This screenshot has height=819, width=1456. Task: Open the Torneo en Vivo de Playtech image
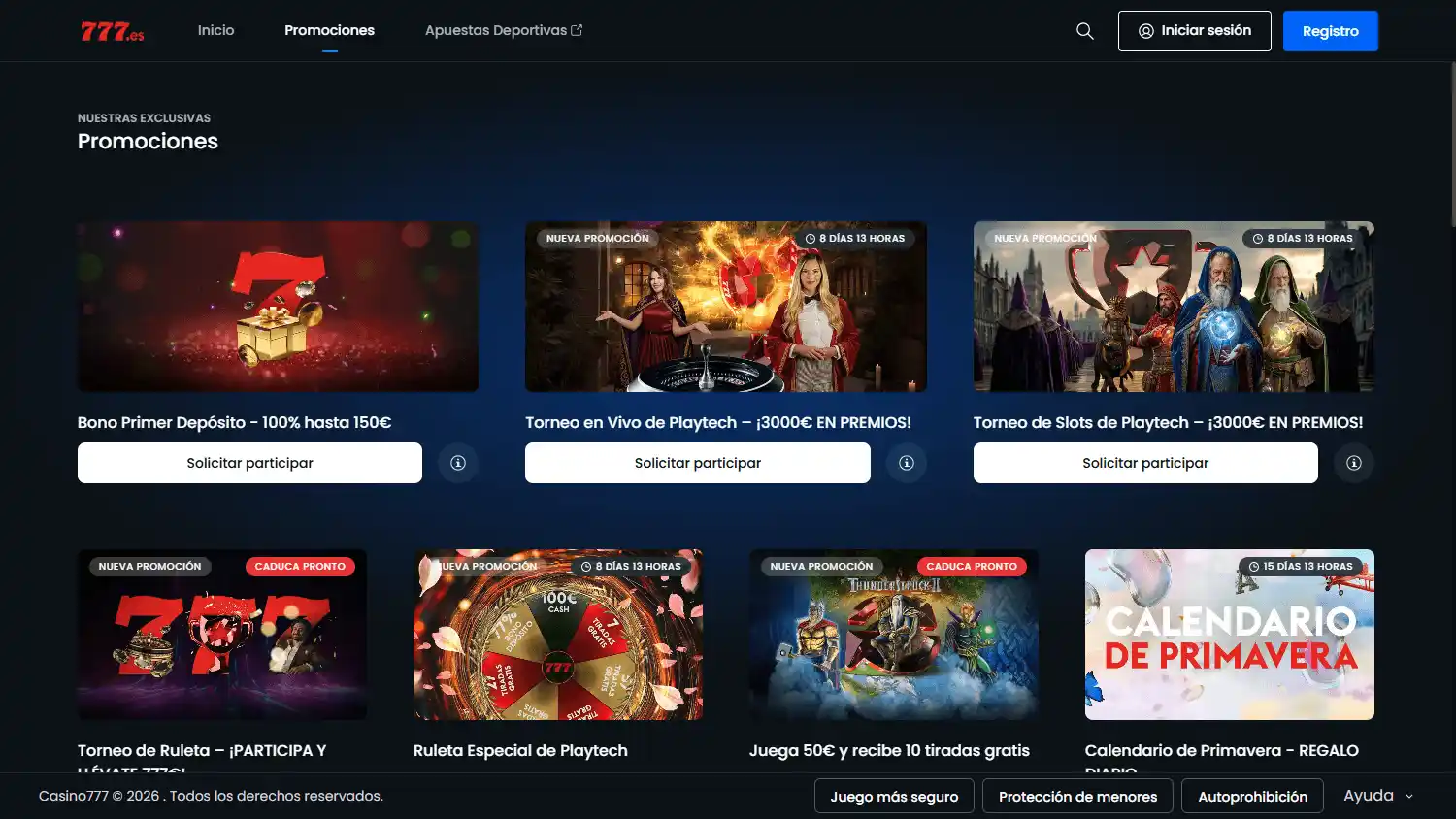pyautogui.click(x=726, y=307)
